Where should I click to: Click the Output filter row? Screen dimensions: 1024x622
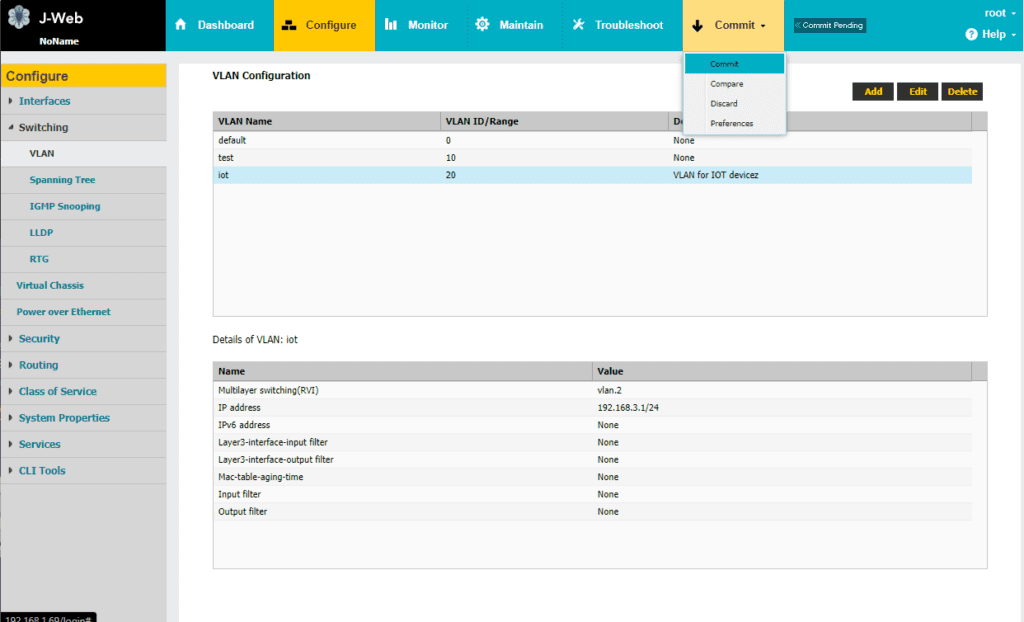(592, 512)
